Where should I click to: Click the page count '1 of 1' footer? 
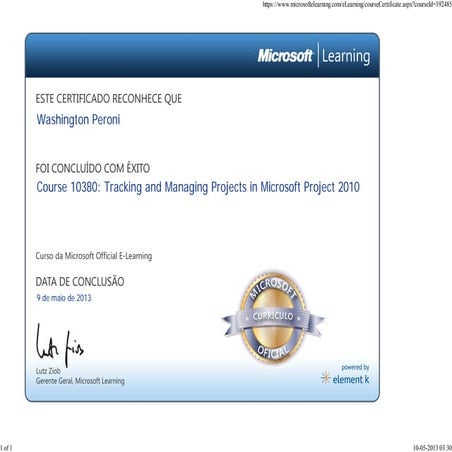pos(6,448)
